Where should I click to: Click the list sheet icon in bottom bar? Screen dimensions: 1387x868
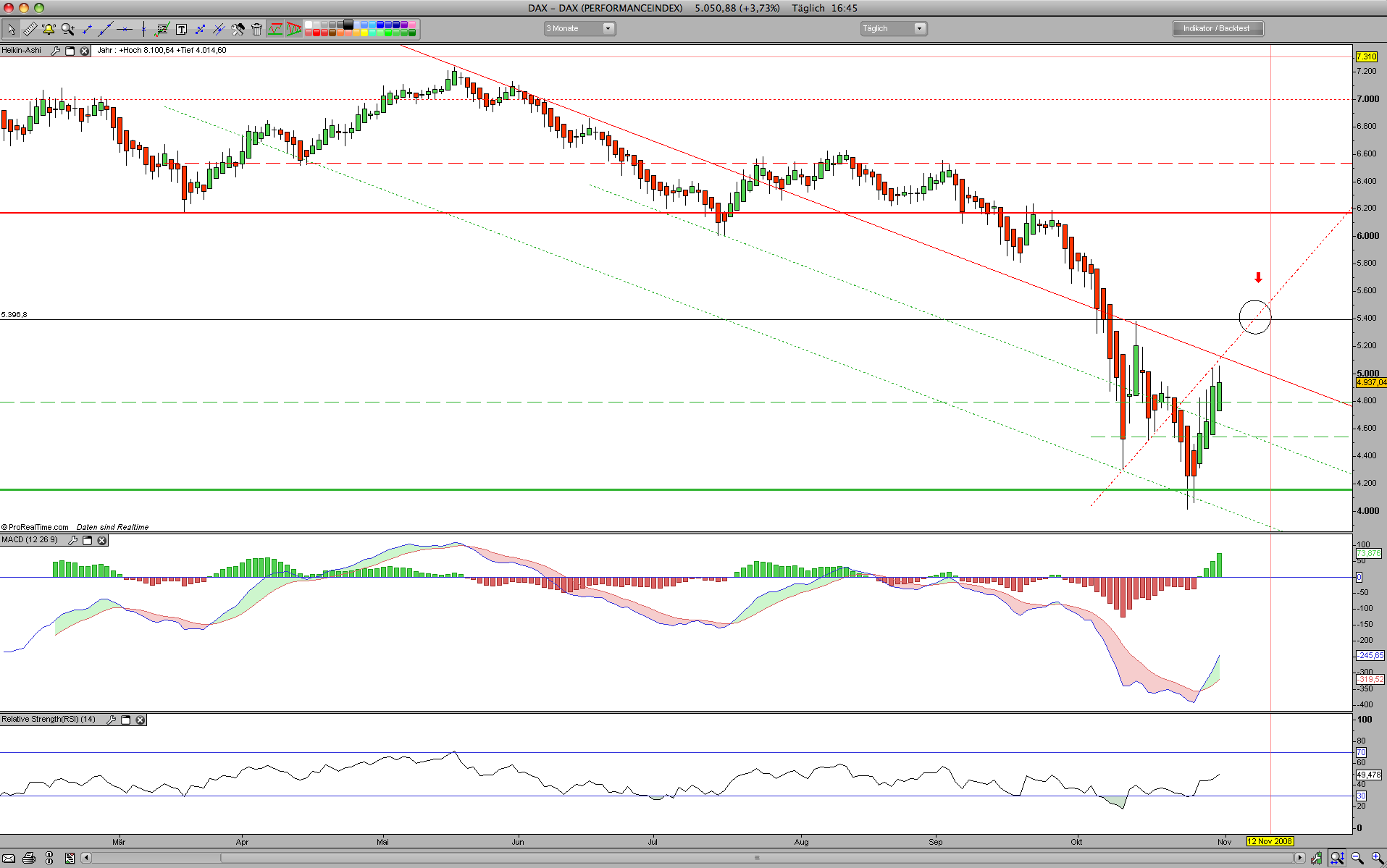point(70,859)
